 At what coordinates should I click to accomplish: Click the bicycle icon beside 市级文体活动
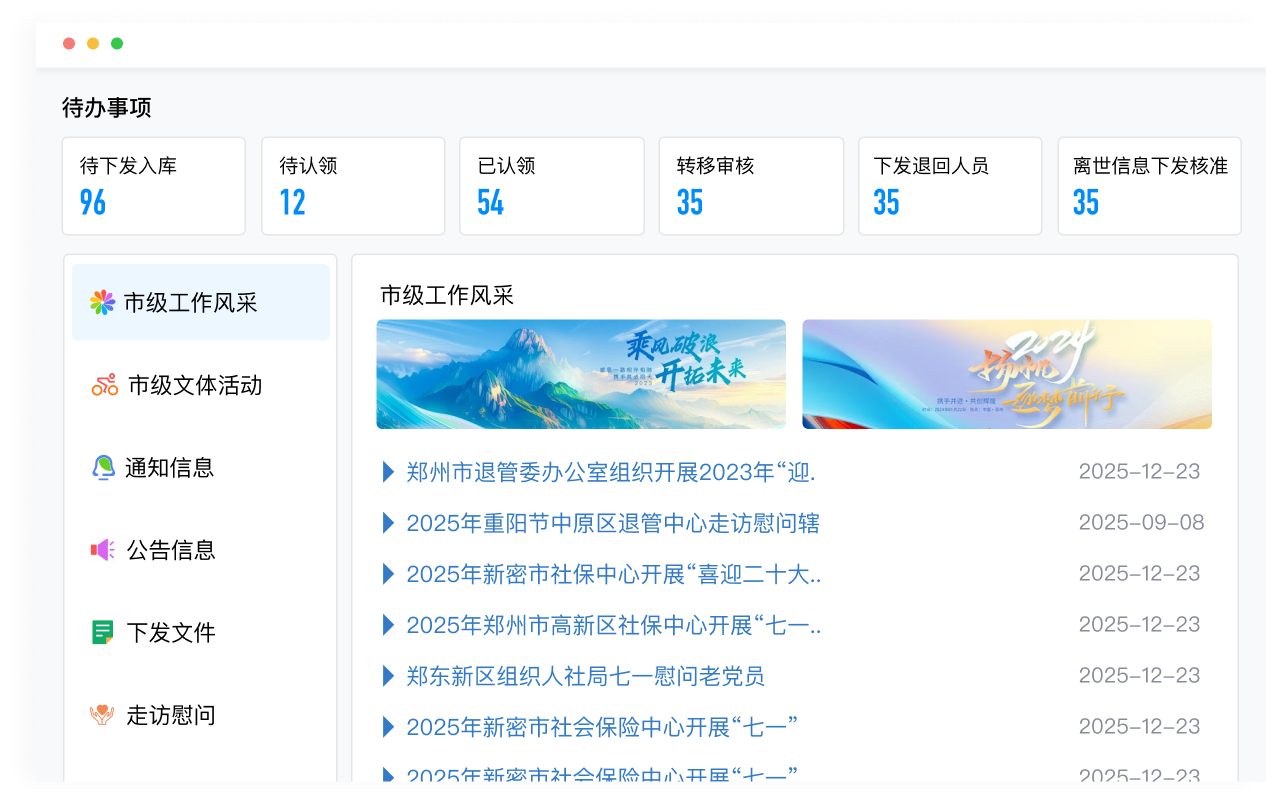click(105, 385)
